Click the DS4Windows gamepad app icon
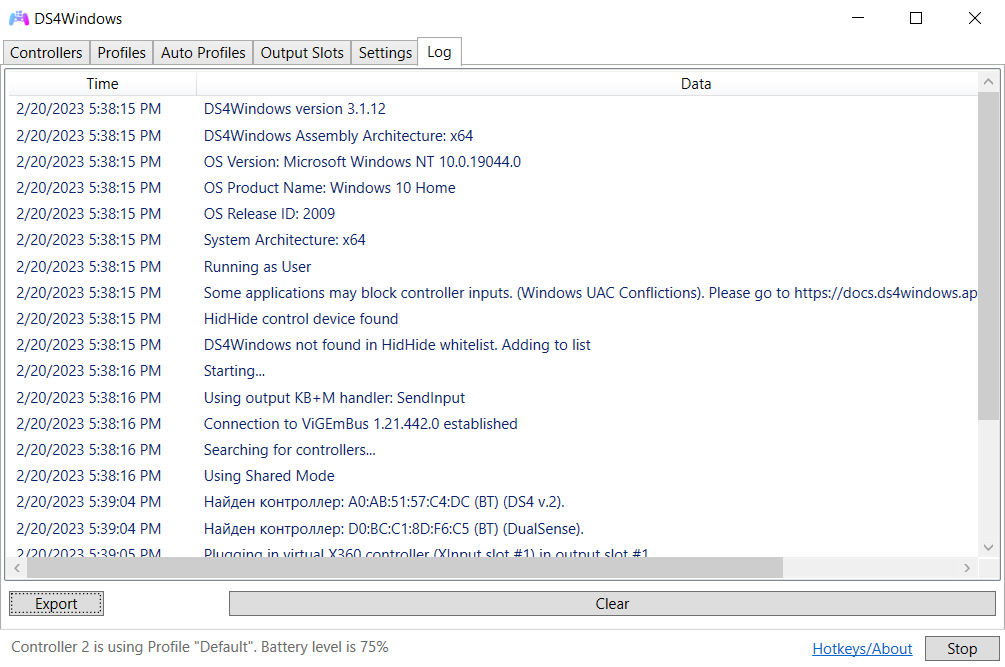The image size is (1005, 667). click(19, 19)
